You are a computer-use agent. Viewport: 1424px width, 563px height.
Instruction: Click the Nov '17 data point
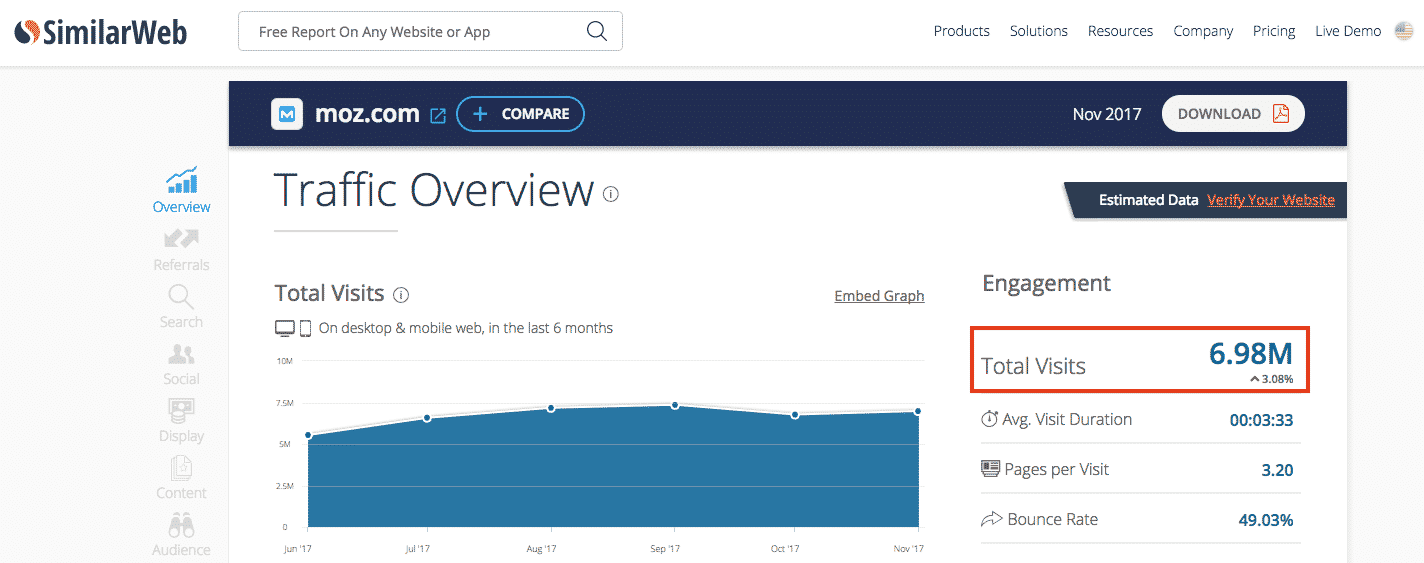pos(917,411)
